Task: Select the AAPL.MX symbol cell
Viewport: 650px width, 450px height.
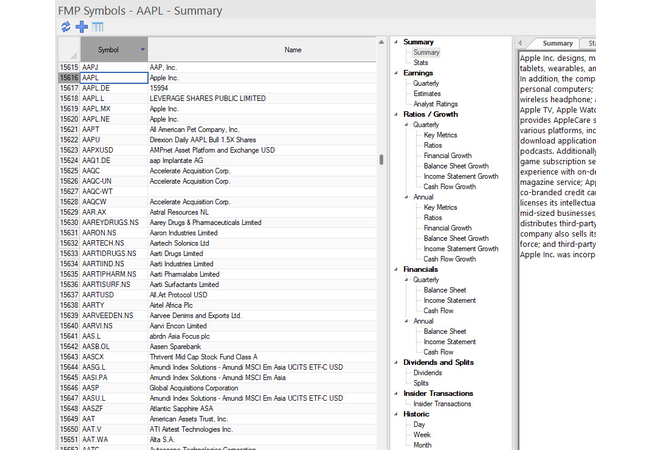Action: pos(114,109)
